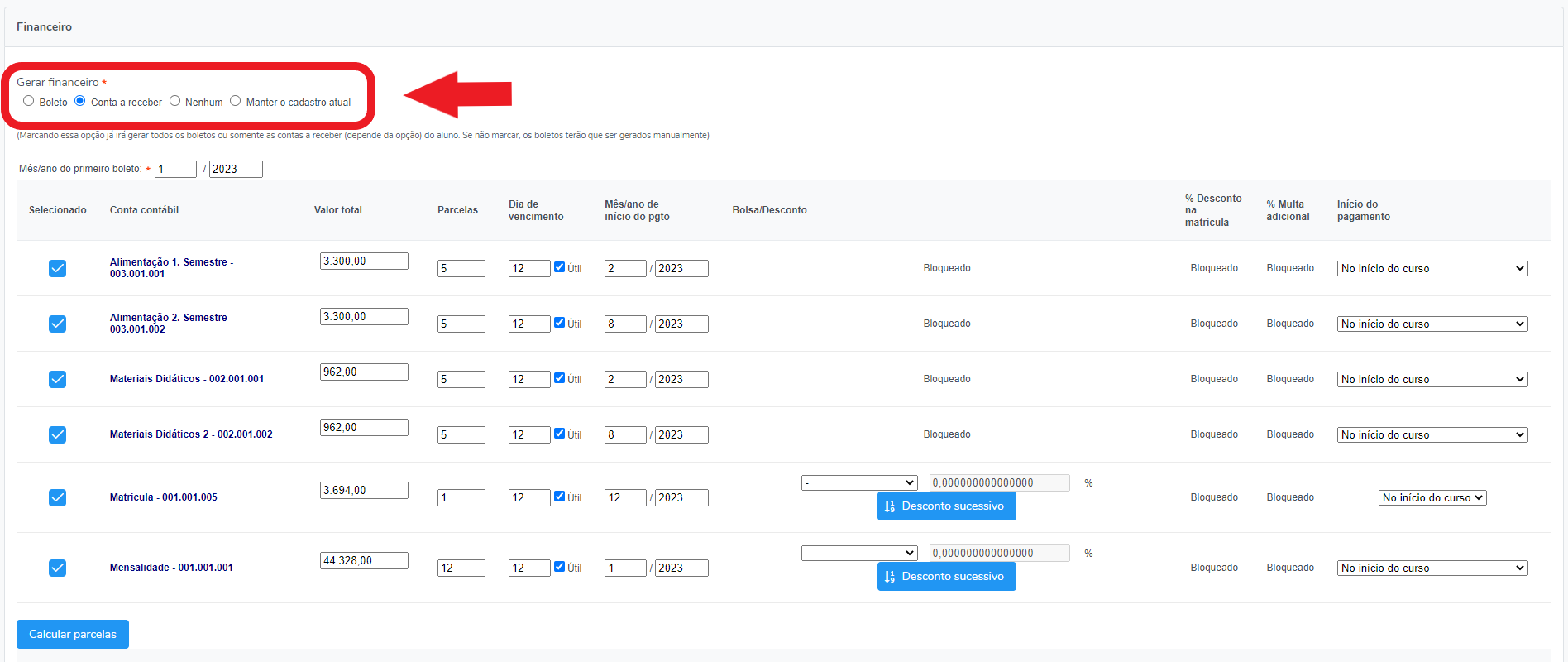The image size is (1568, 662).
Task: Open Início do pagamento dropdown for Matricula
Action: coord(1432,497)
